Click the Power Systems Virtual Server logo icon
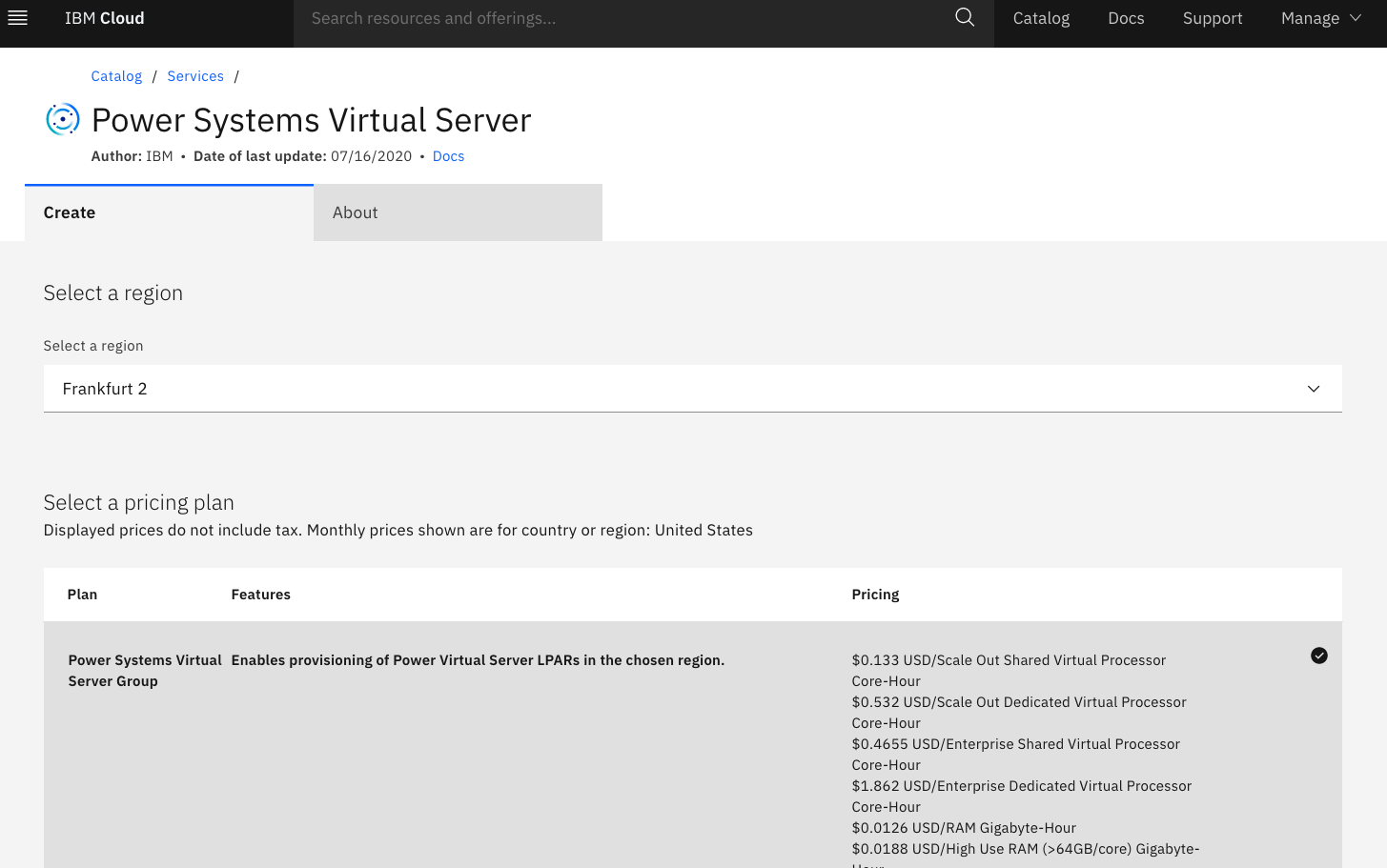The width and height of the screenshot is (1387, 868). click(x=63, y=119)
